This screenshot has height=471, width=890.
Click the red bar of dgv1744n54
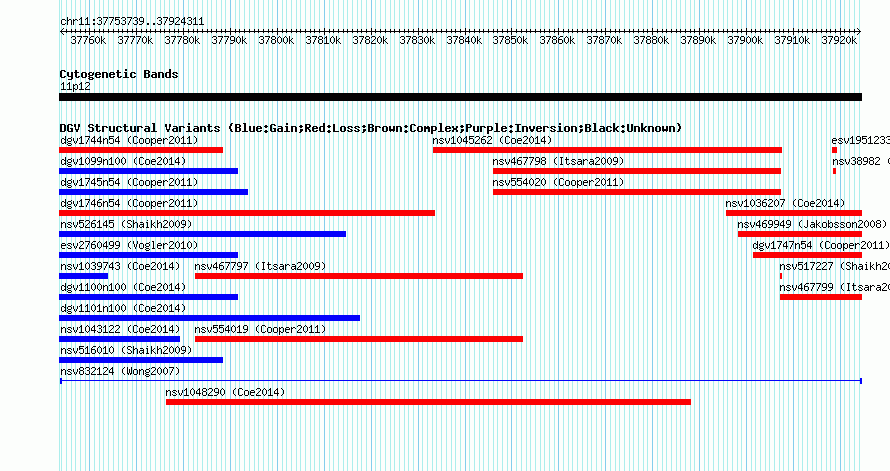coord(141,150)
